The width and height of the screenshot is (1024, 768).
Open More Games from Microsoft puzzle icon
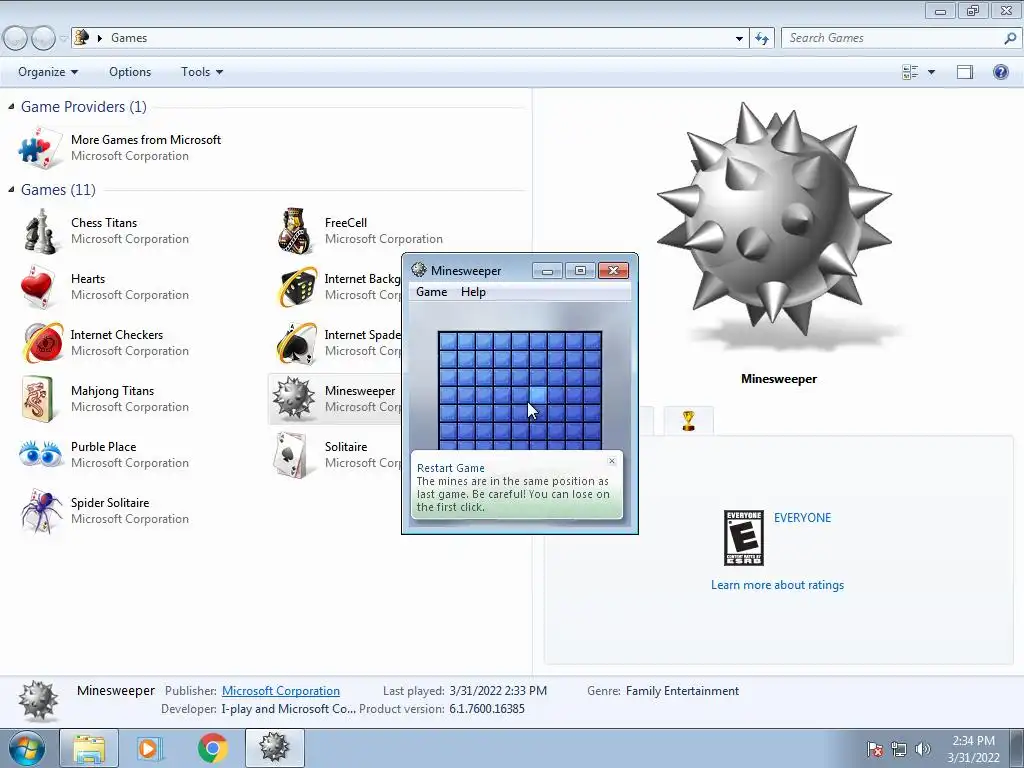[x=40, y=148]
